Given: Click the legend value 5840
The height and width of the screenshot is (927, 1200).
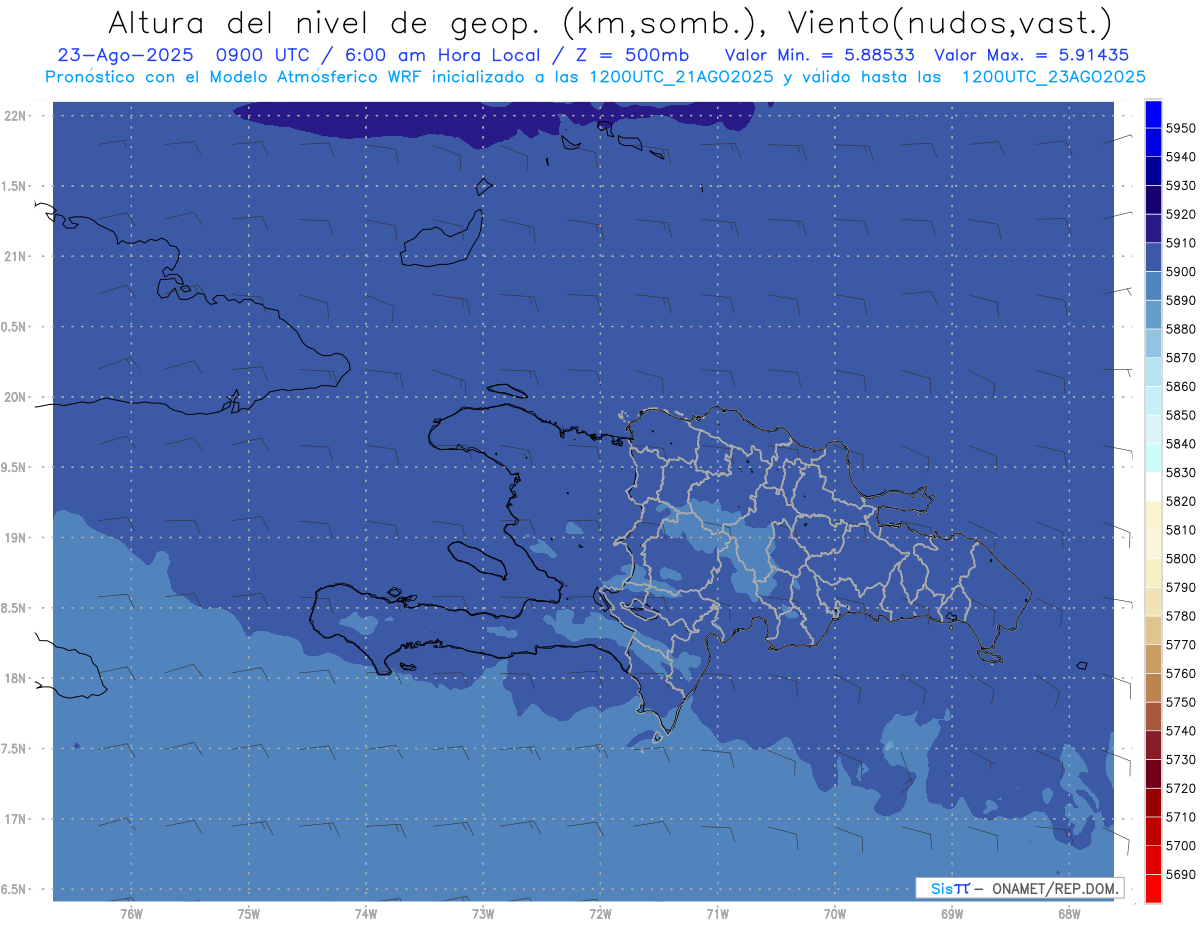Looking at the screenshot, I should 1180,443.
